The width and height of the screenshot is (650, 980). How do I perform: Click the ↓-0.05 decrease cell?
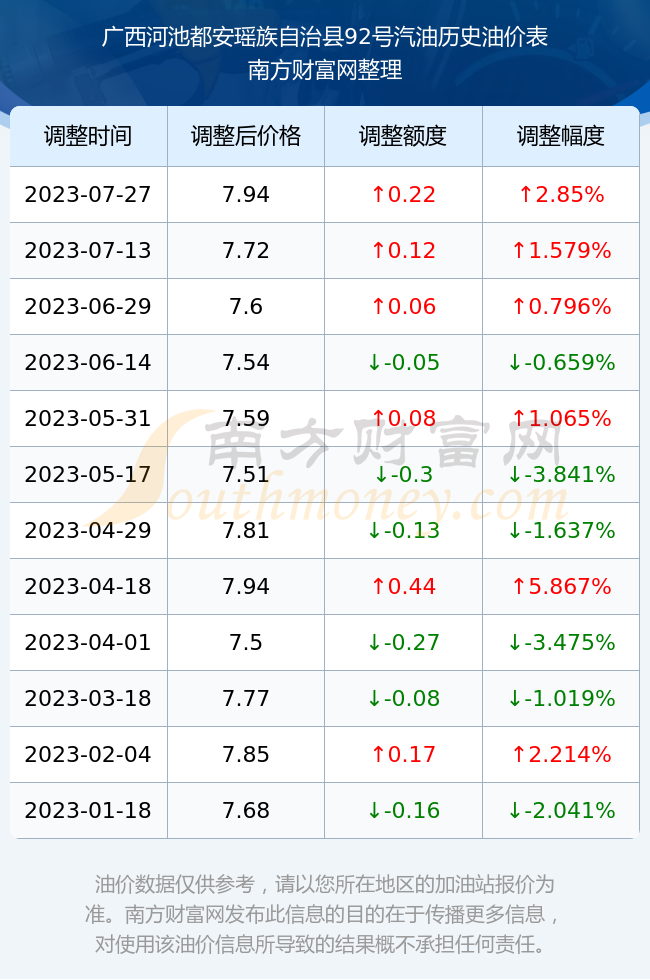click(x=403, y=362)
